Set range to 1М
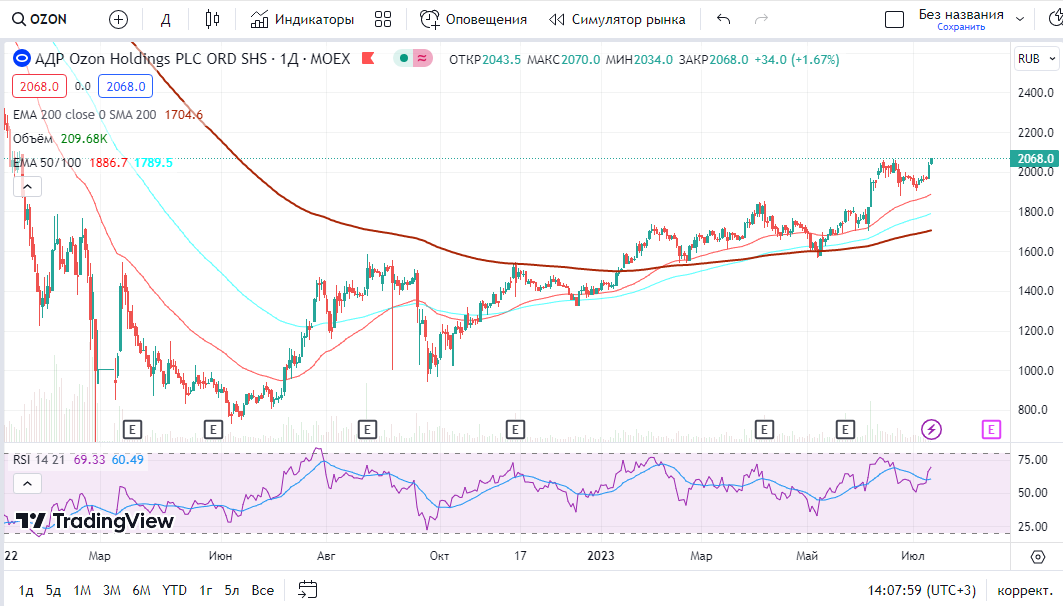The width and height of the screenshot is (1063, 606). 82,590
